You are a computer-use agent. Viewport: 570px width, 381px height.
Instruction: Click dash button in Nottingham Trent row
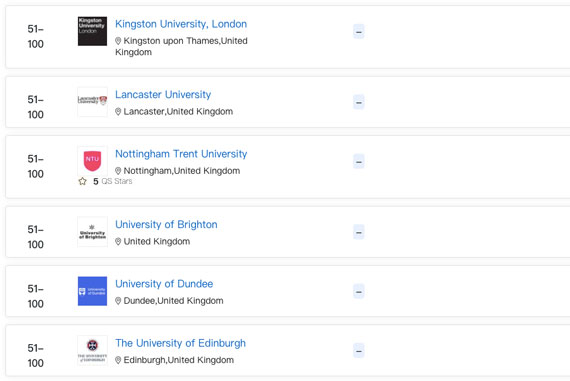[x=359, y=161]
